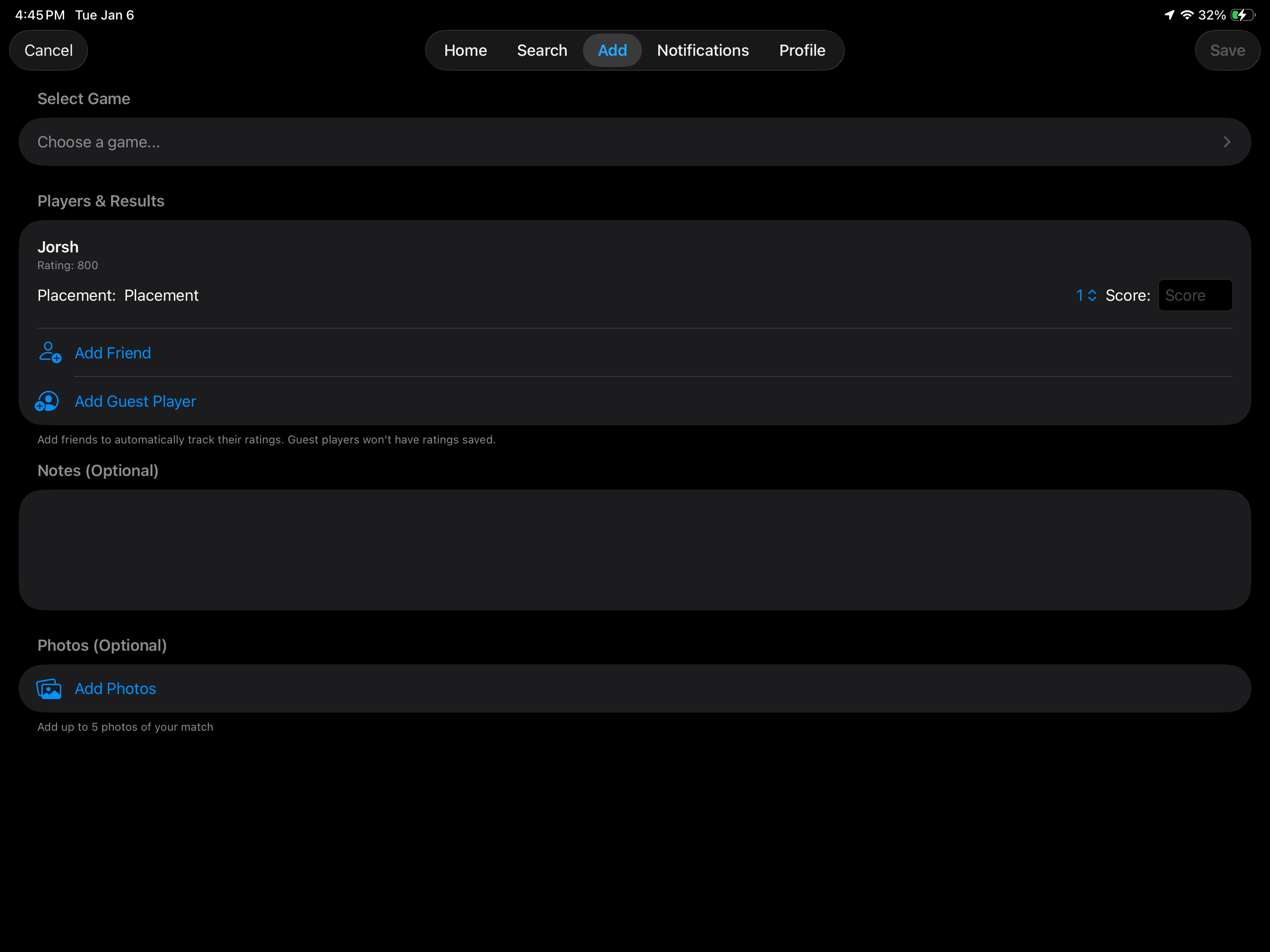
Task: Tap the Add Friend link
Action: tap(112, 352)
